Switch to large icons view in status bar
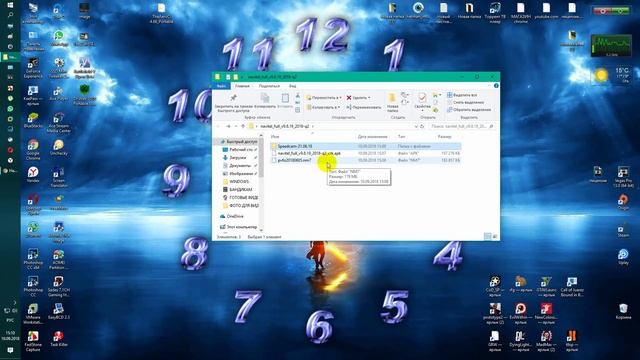This screenshot has width=640, height=360. pos(495,237)
